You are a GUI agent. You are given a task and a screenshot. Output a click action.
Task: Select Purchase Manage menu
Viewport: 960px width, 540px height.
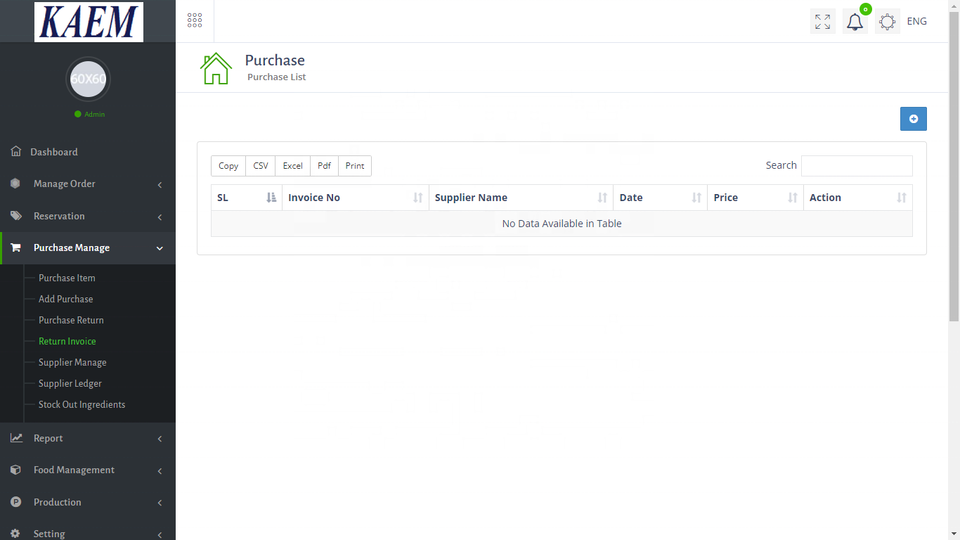(72, 248)
